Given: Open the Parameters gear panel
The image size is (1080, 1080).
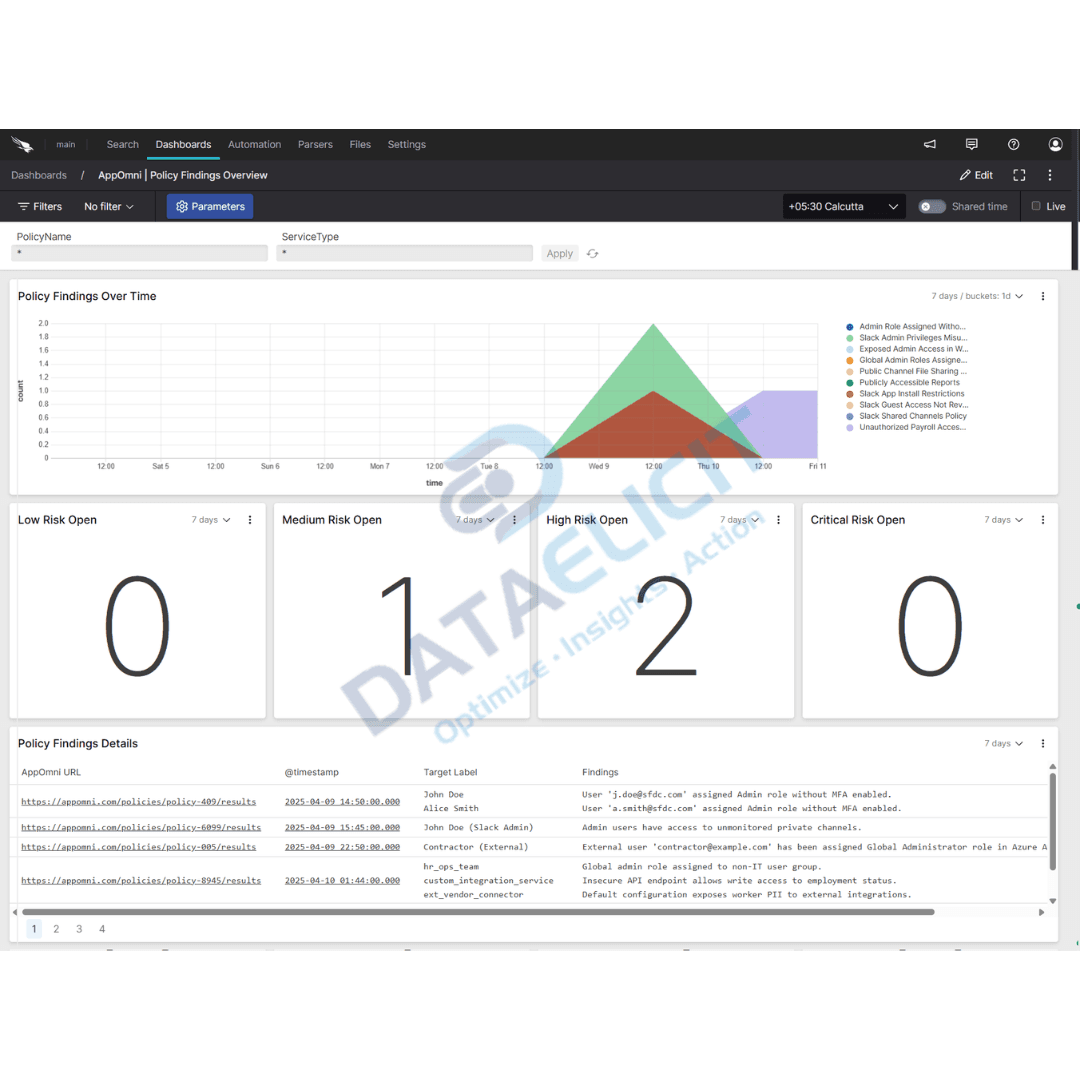Looking at the screenshot, I should pos(209,206).
